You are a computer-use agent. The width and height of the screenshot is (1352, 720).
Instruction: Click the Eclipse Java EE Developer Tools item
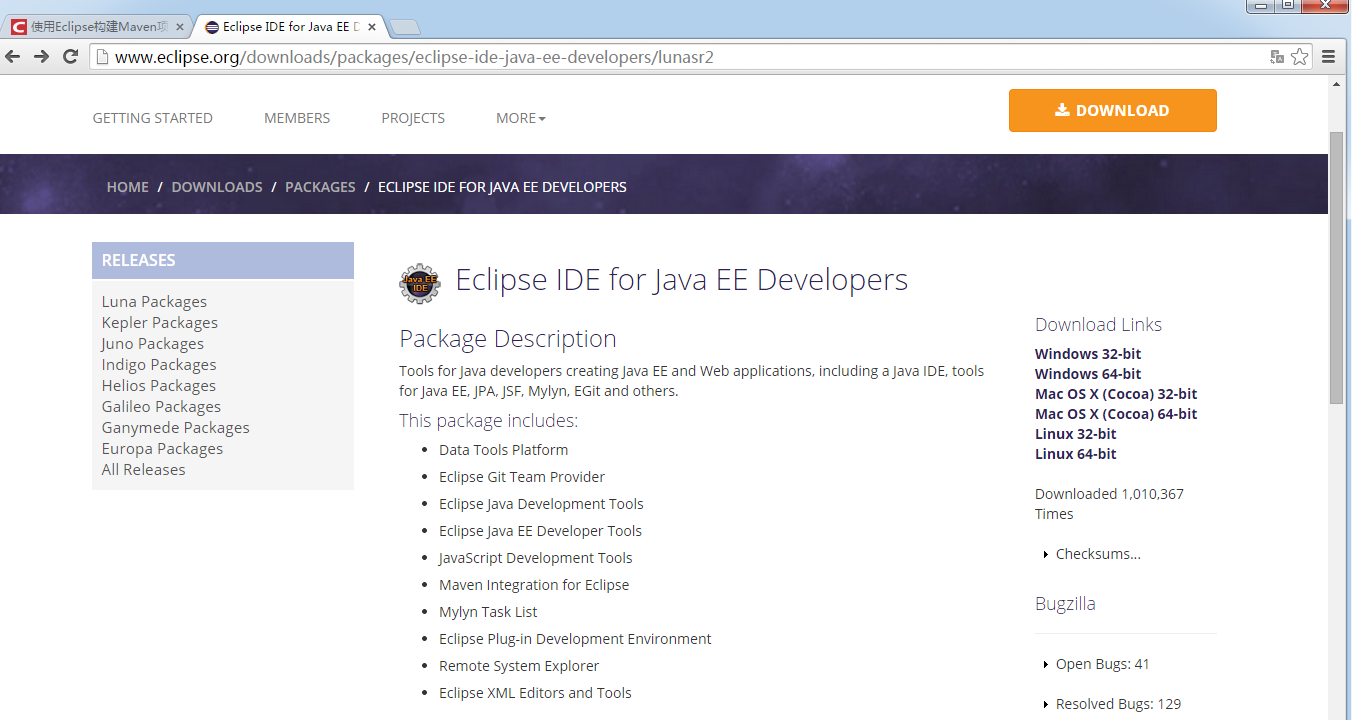[541, 531]
